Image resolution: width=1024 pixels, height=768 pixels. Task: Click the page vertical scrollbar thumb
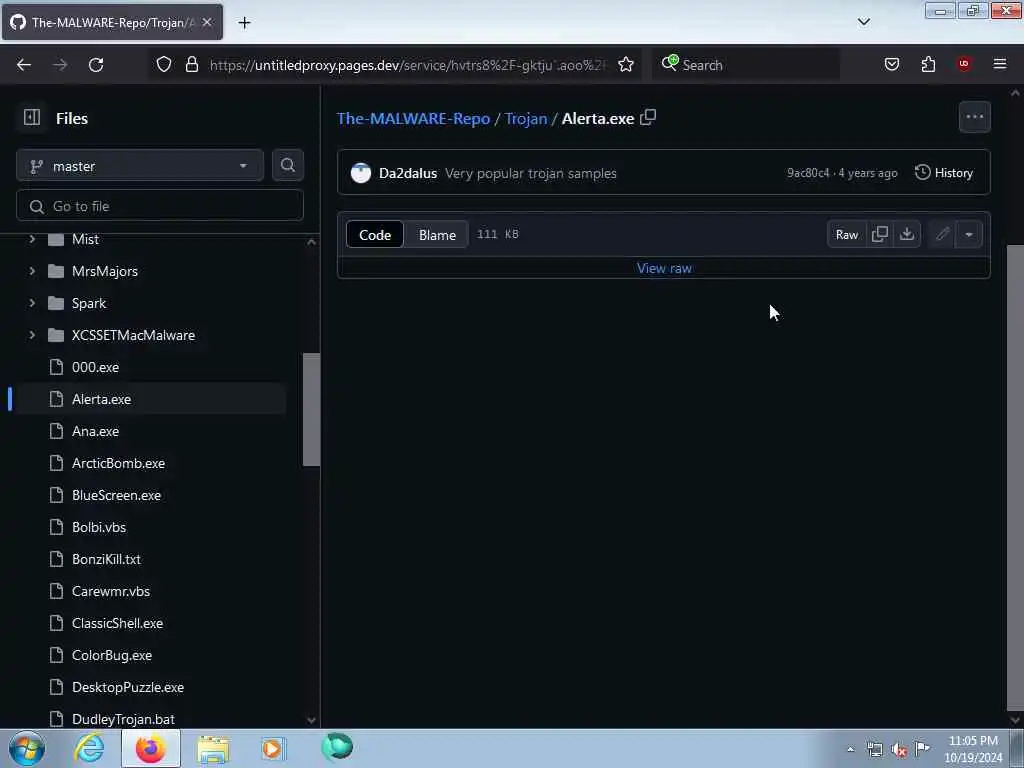1015,478
